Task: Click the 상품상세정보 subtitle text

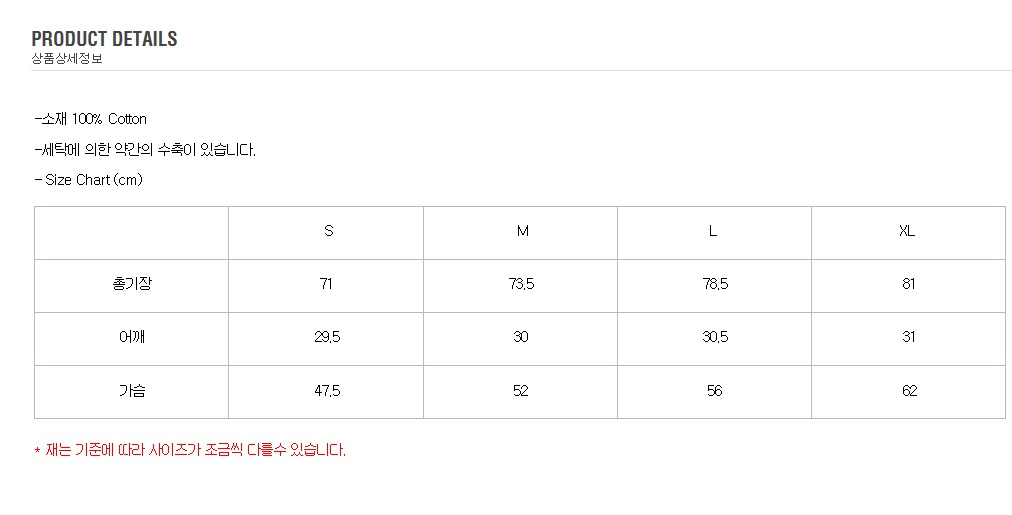Action: pos(67,59)
